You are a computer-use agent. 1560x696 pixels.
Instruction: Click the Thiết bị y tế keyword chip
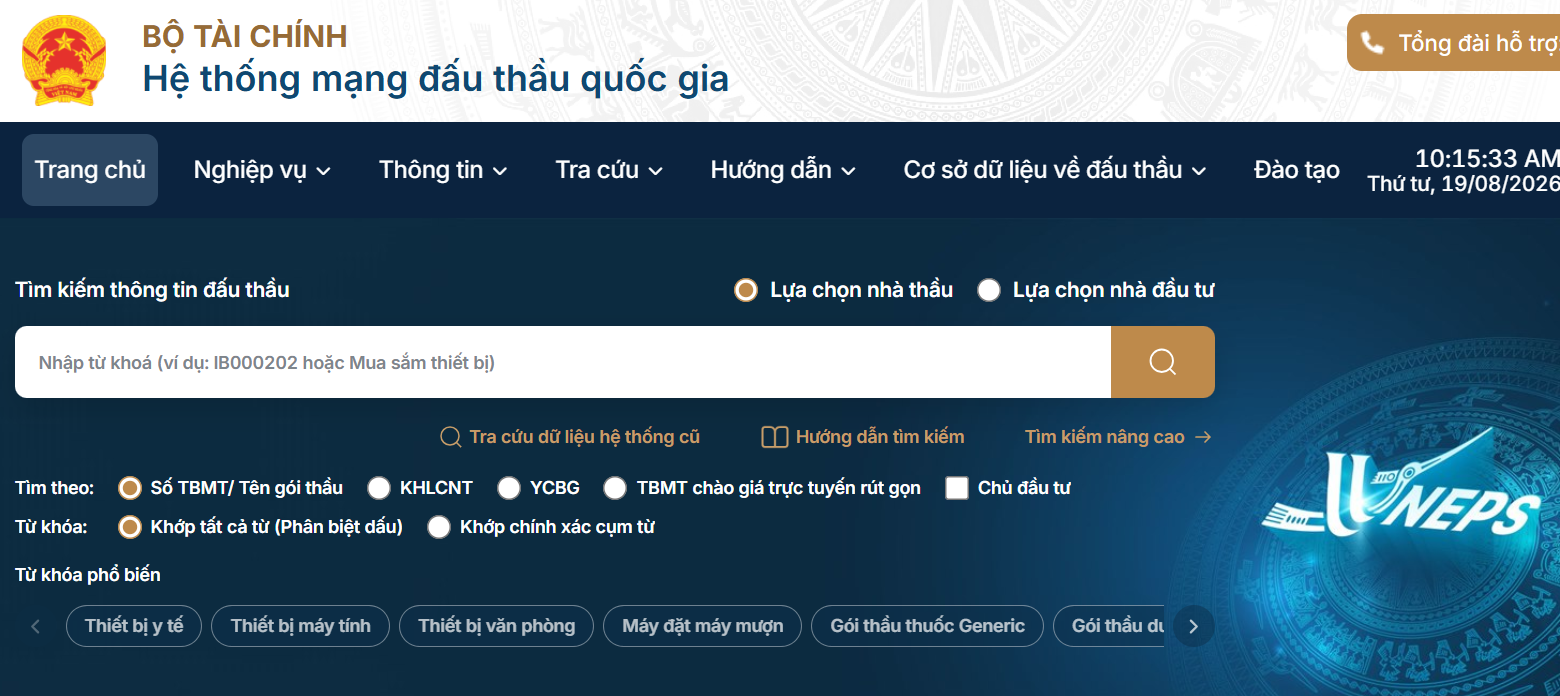click(134, 626)
